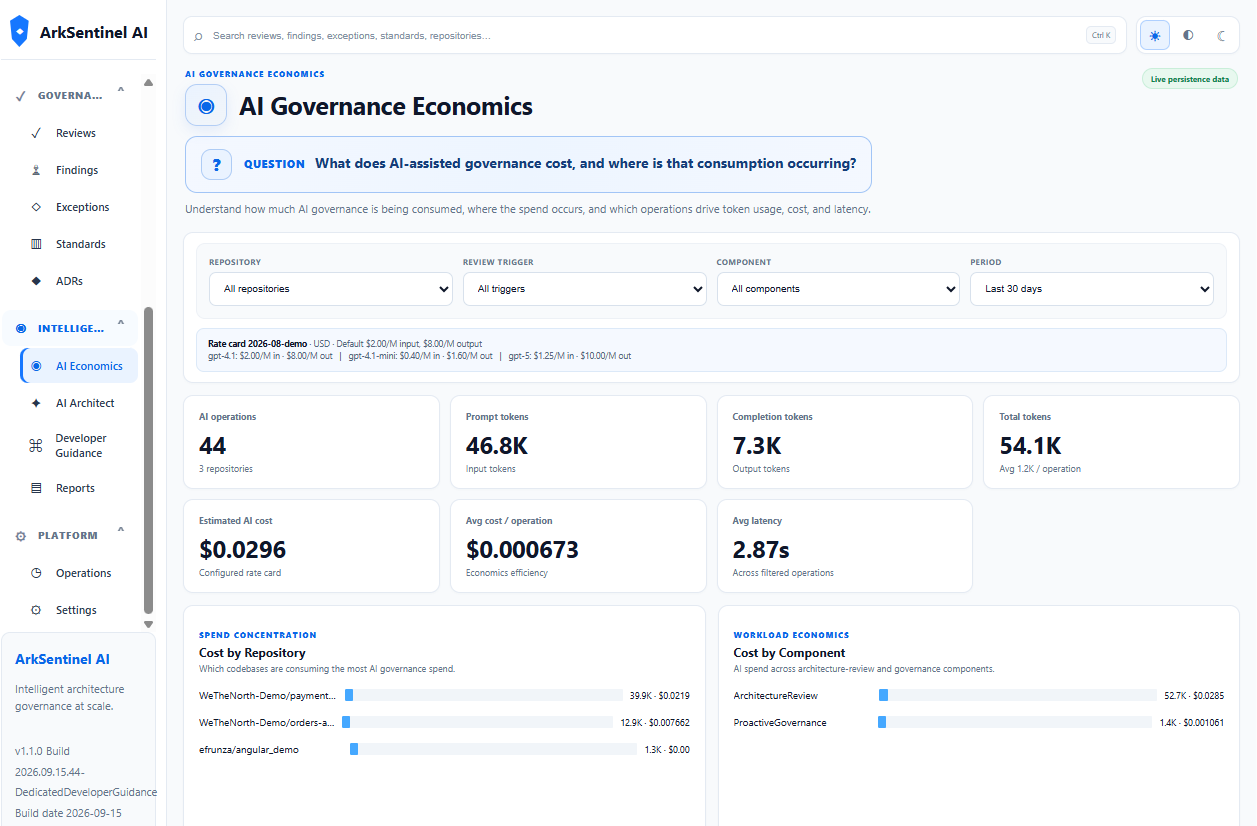Screen dimensions: 1257x826
Task: Switch to light theme sun button
Action: point(1155,35)
